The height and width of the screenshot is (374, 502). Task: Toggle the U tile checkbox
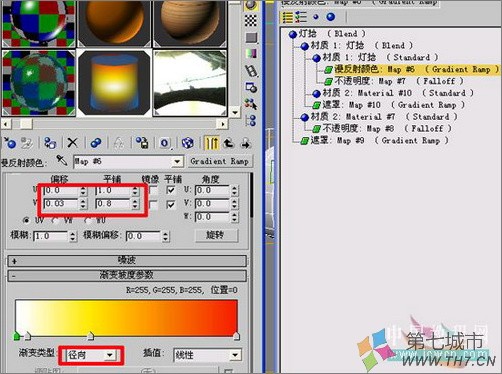pos(171,190)
